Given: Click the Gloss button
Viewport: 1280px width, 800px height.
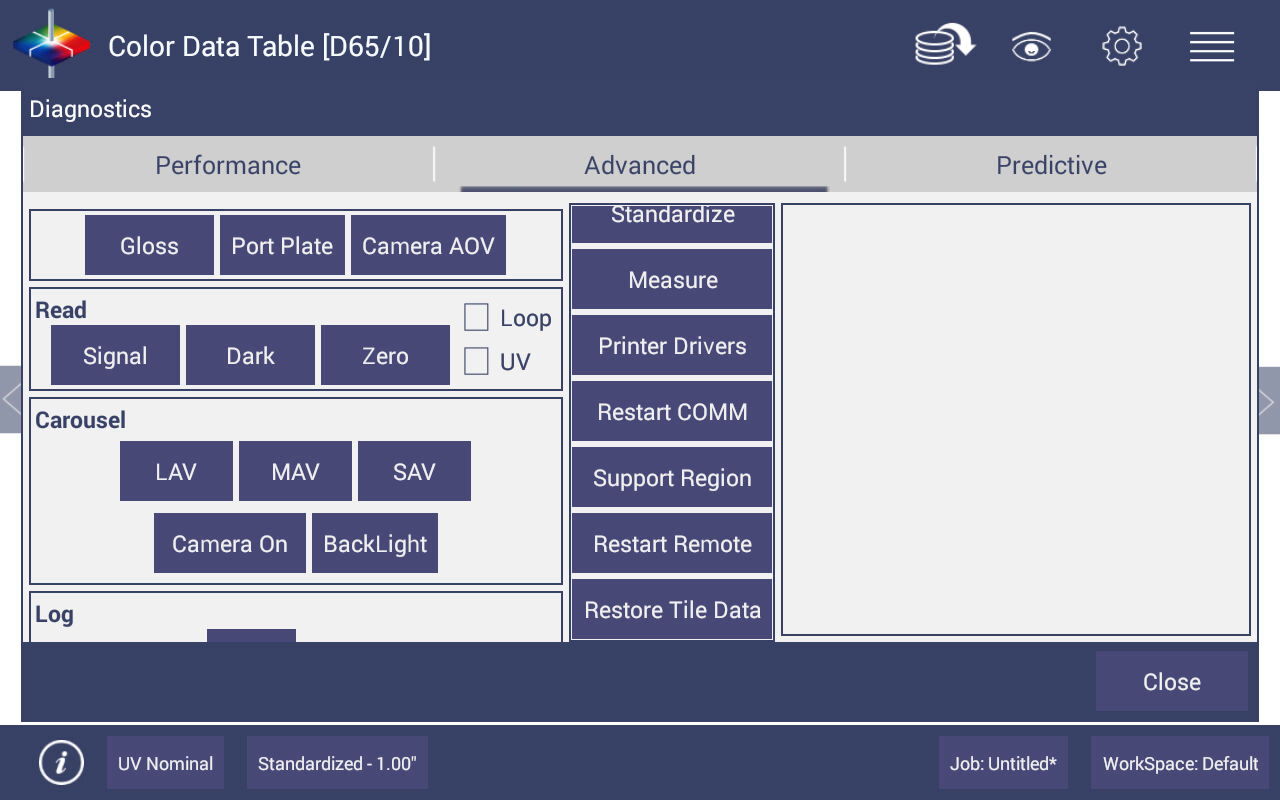Looking at the screenshot, I should click(149, 245).
